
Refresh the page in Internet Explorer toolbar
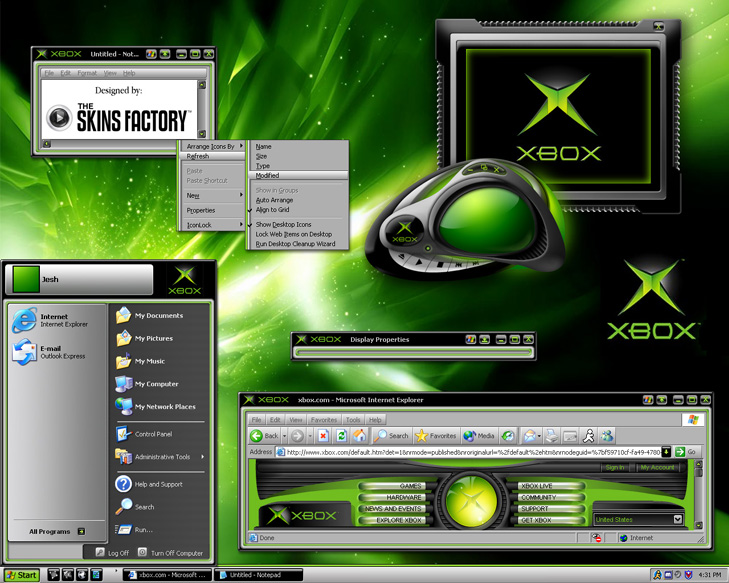pyautogui.click(x=341, y=436)
